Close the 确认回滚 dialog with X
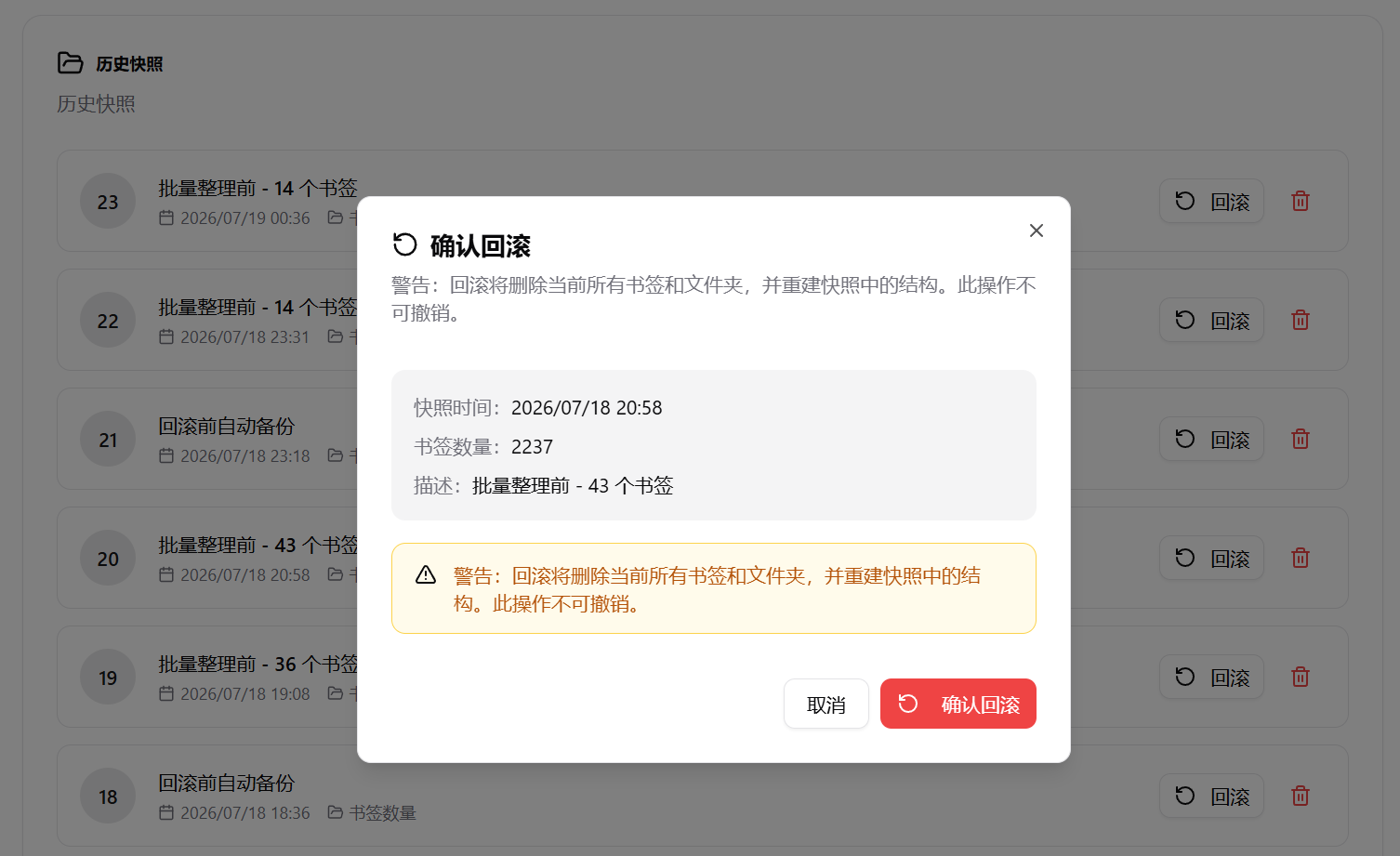Image resolution: width=1400 pixels, height=856 pixels. pyautogui.click(x=1037, y=230)
